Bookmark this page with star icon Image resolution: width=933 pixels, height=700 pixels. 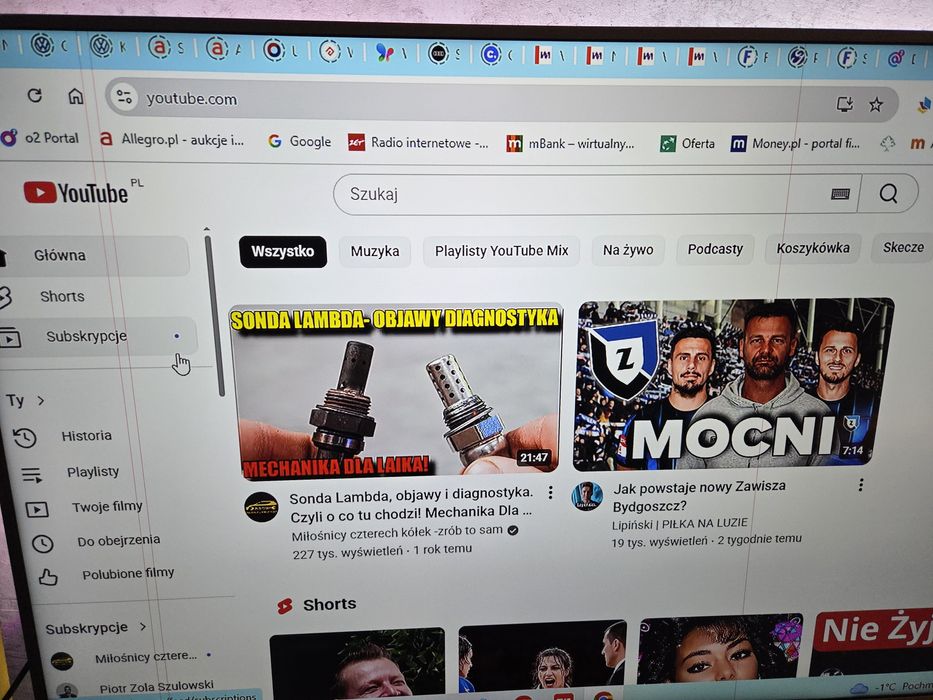[x=875, y=105]
